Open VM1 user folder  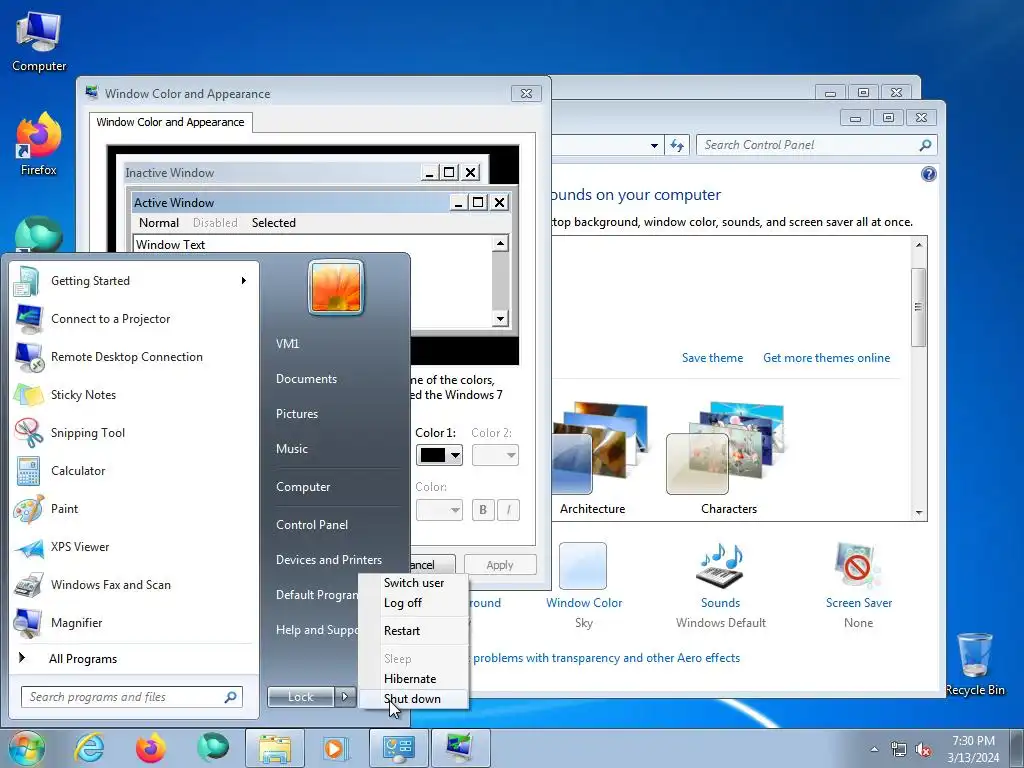pos(288,344)
